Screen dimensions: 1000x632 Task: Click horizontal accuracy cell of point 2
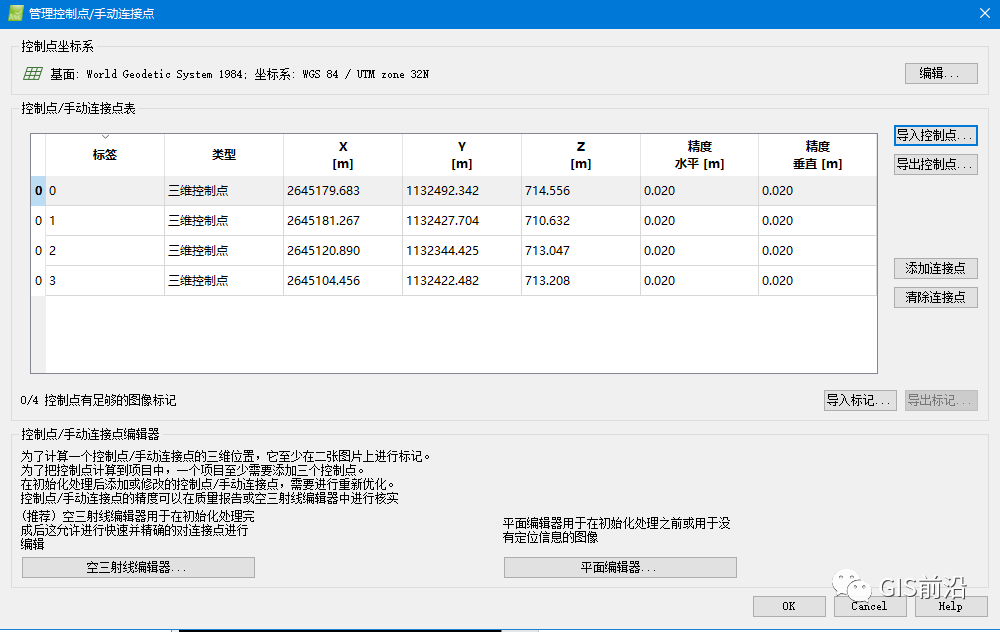click(x=699, y=251)
